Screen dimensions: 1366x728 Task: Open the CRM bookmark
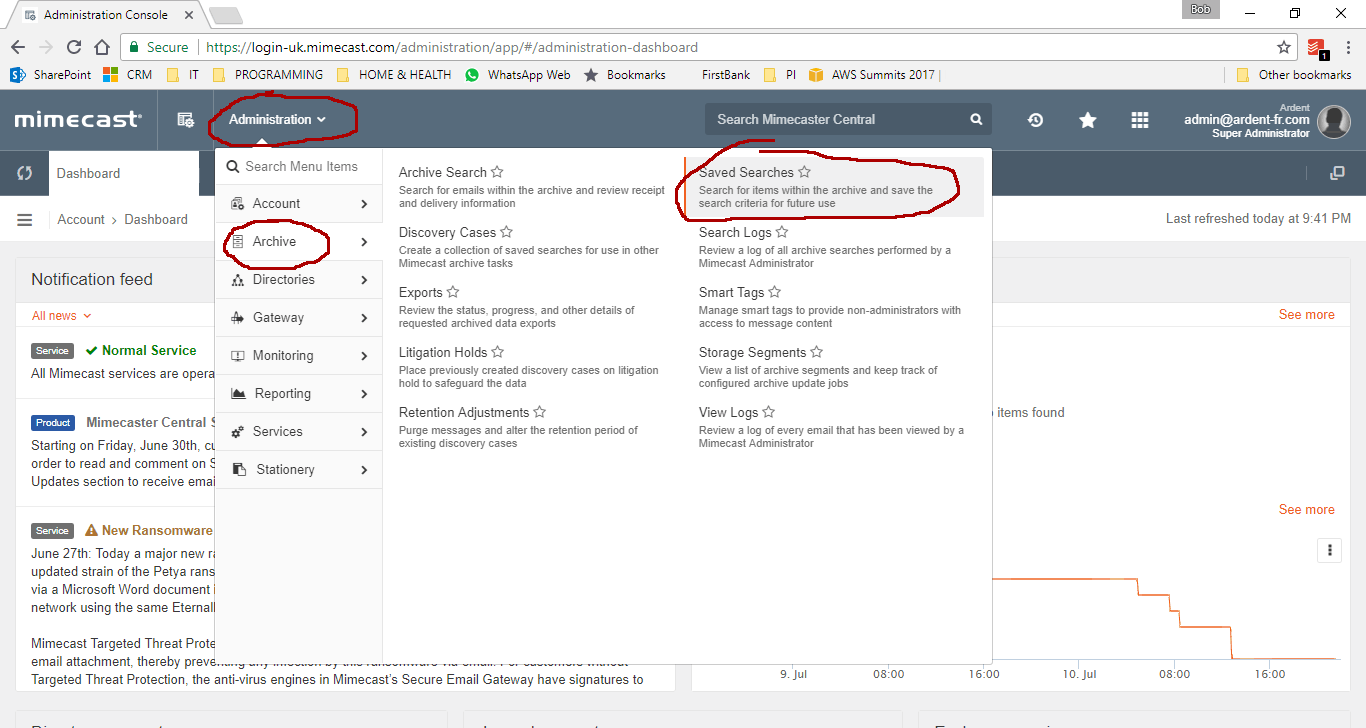point(127,74)
